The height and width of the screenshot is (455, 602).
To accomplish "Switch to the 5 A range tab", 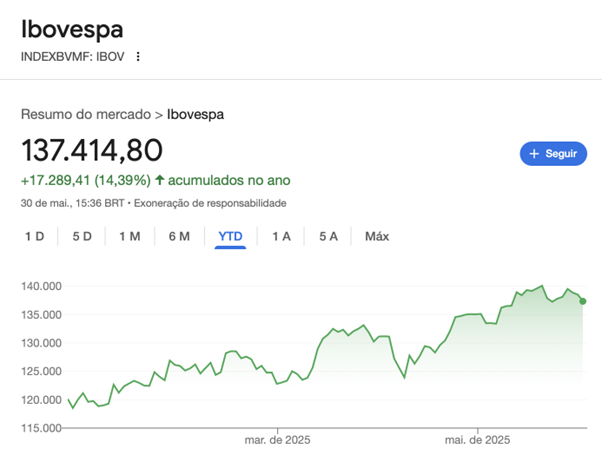I will [329, 236].
